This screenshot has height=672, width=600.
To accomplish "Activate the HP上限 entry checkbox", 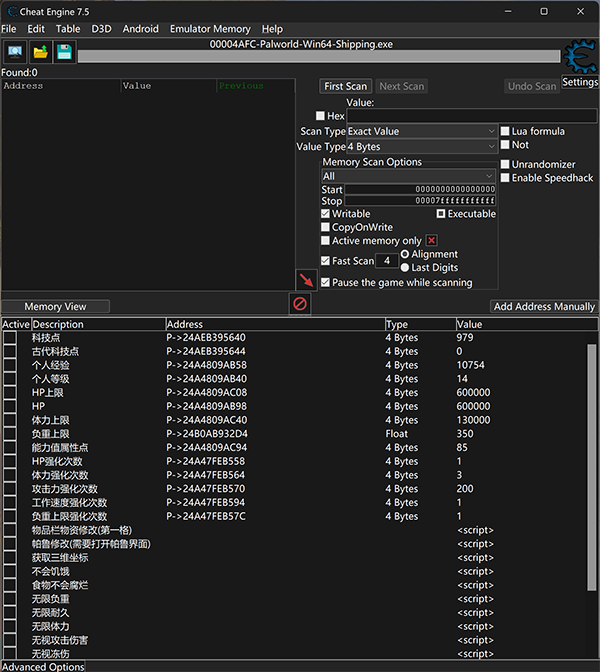I will 10,393.
